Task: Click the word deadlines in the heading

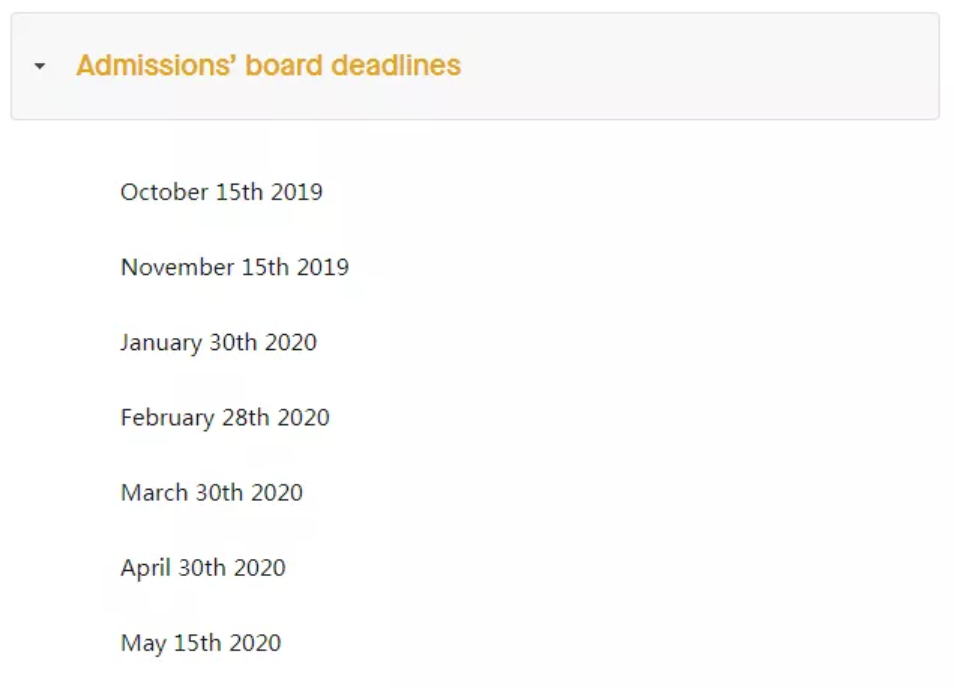Action: tap(396, 65)
